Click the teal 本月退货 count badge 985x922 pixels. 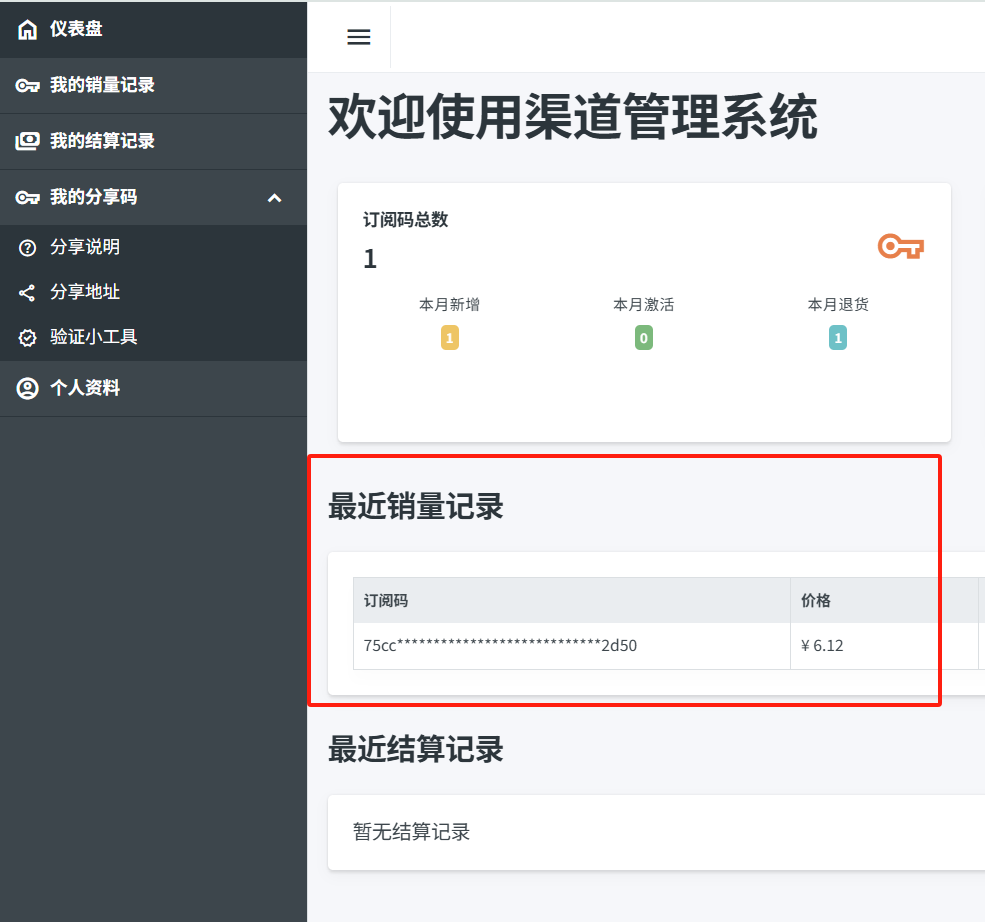(838, 339)
